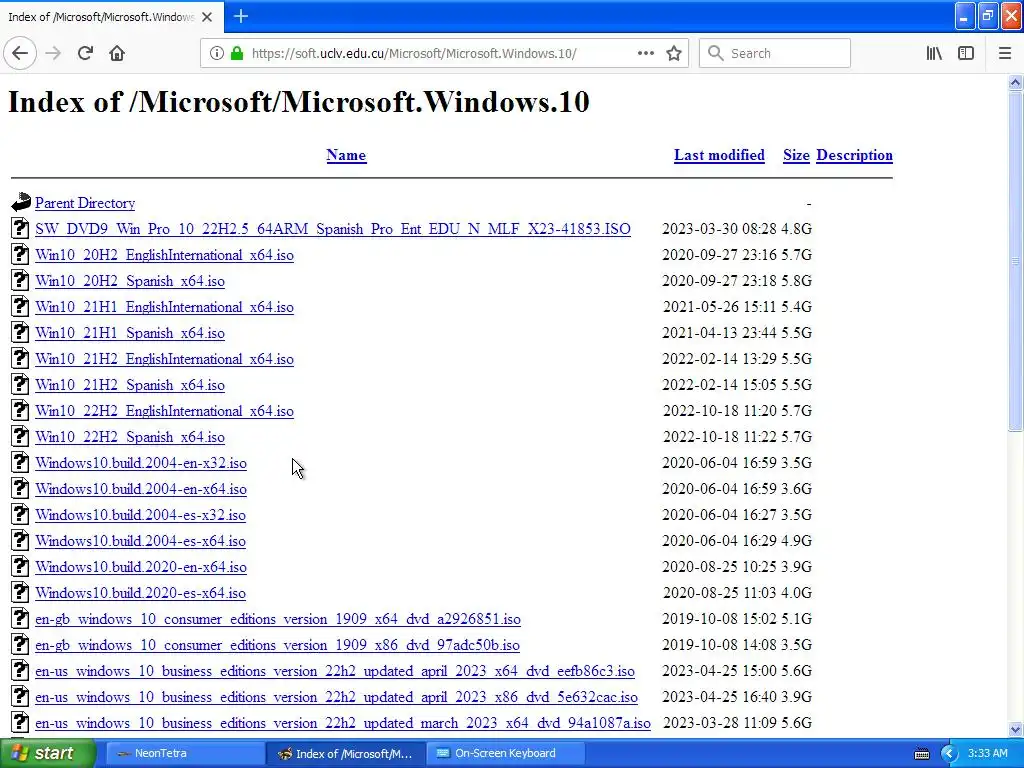This screenshot has height=768, width=1024.
Task: Open the Library icon in toolbar
Action: pos(934,54)
